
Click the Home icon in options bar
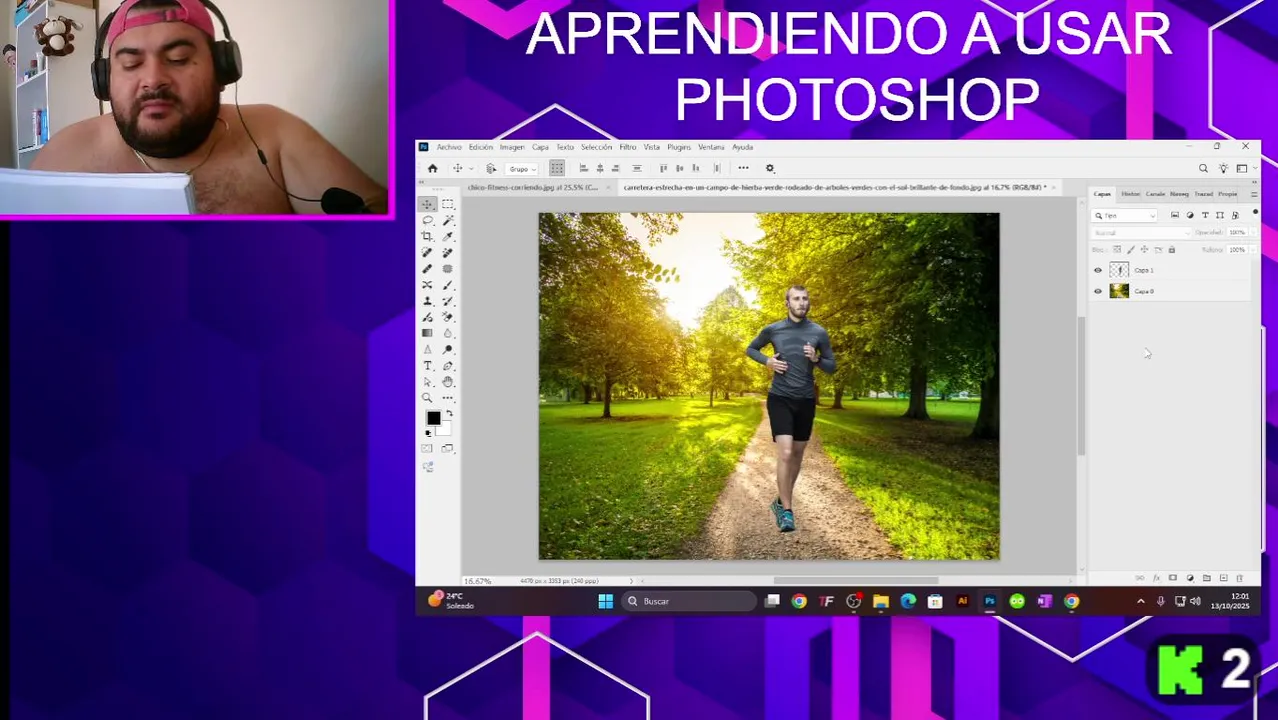(433, 168)
